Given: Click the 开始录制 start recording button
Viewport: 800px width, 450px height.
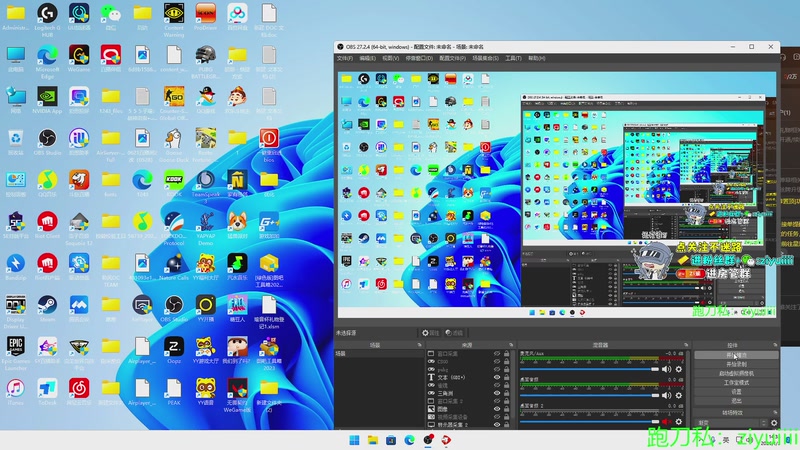Looking at the screenshot, I should (736, 364).
